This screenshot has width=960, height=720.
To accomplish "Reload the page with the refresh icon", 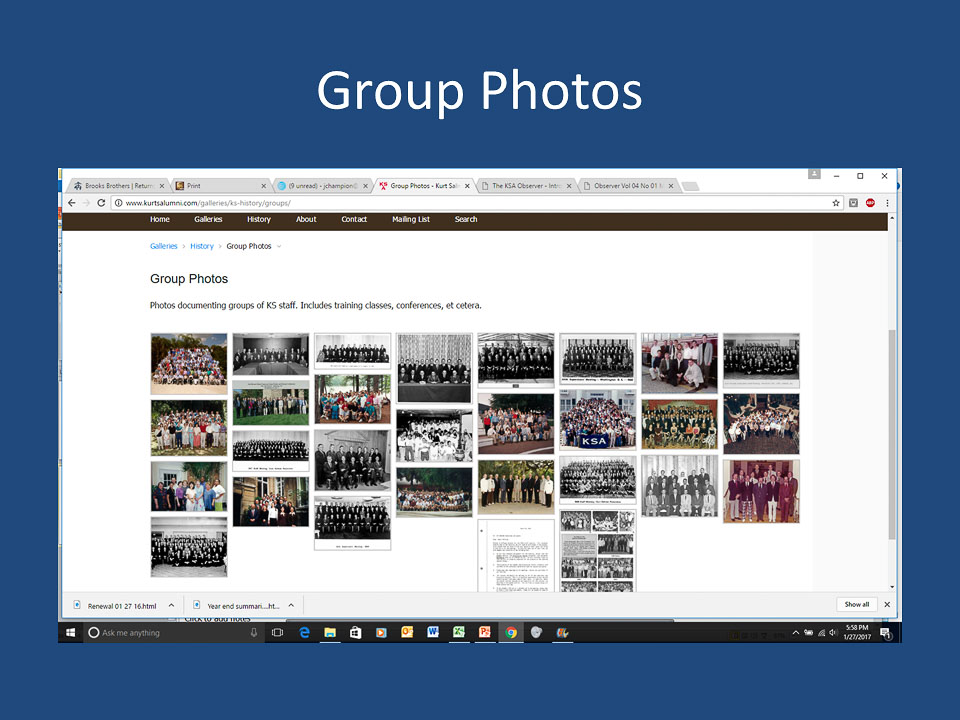I will (102, 203).
